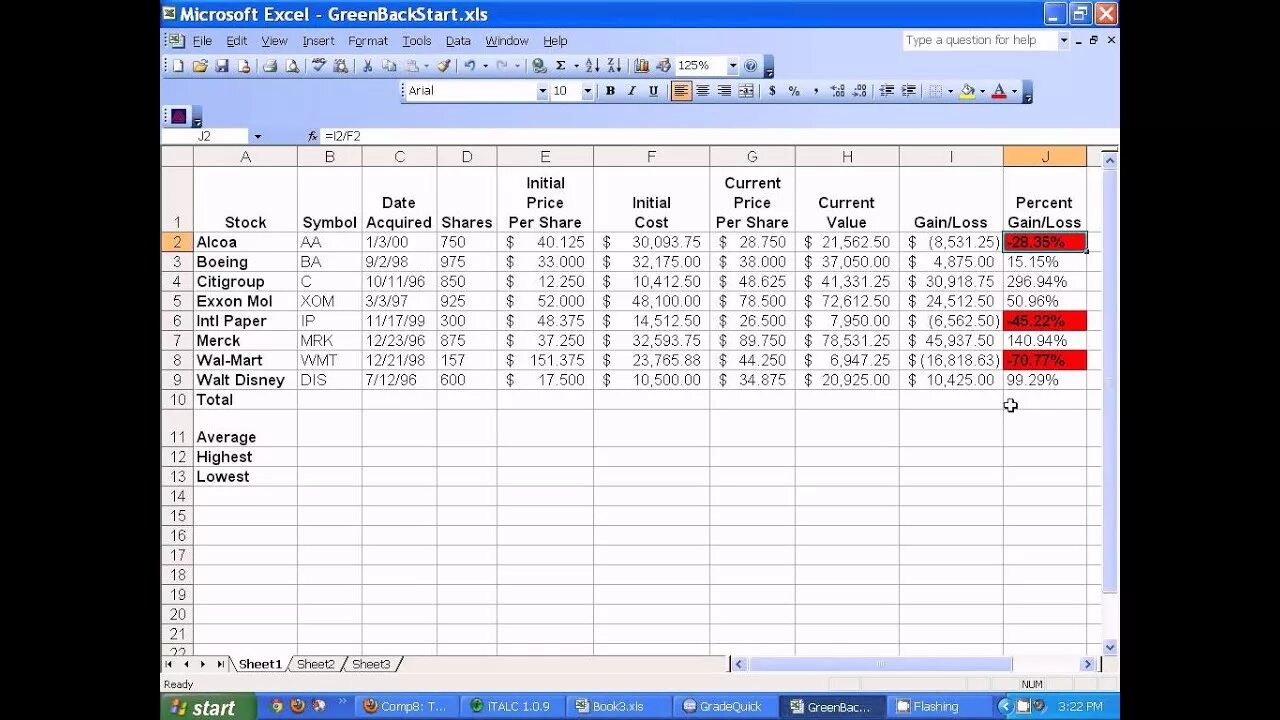Undo the last action
This screenshot has width=1280, height=720.
(x=469, y=66)
